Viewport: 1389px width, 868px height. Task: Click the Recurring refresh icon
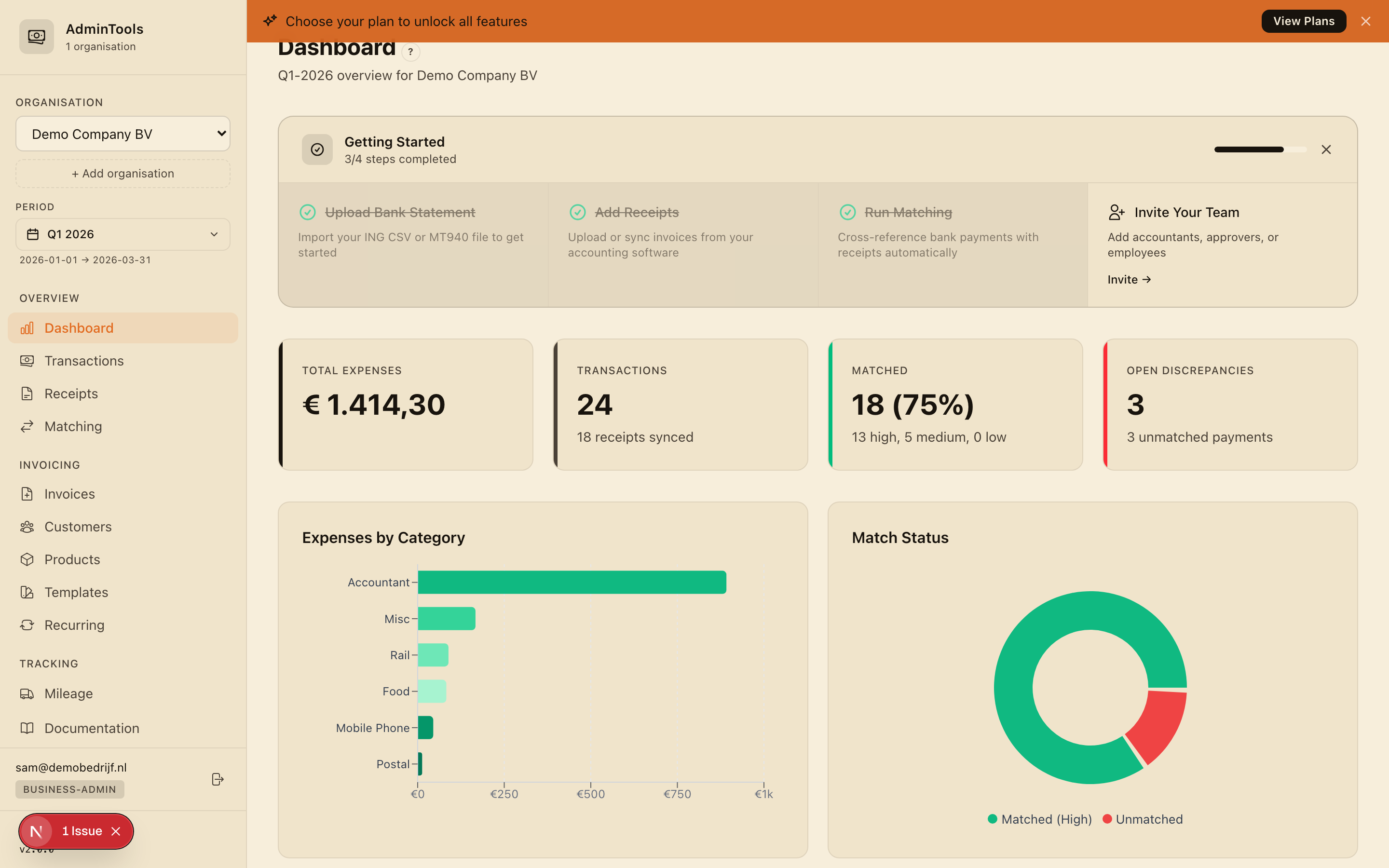27,624
